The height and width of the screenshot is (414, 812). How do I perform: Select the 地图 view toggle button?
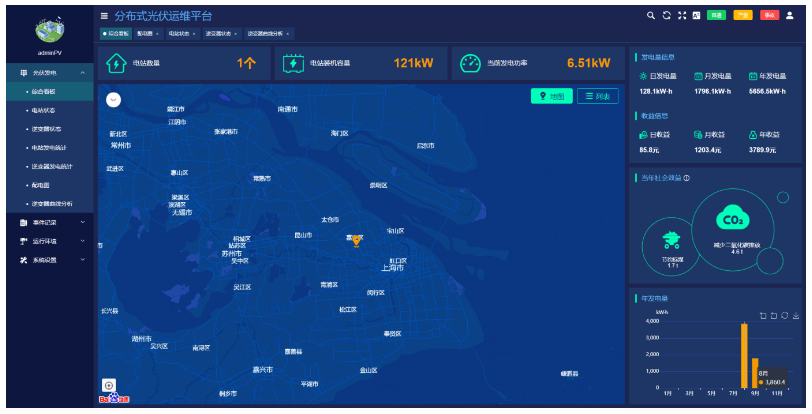click(552, 96)
